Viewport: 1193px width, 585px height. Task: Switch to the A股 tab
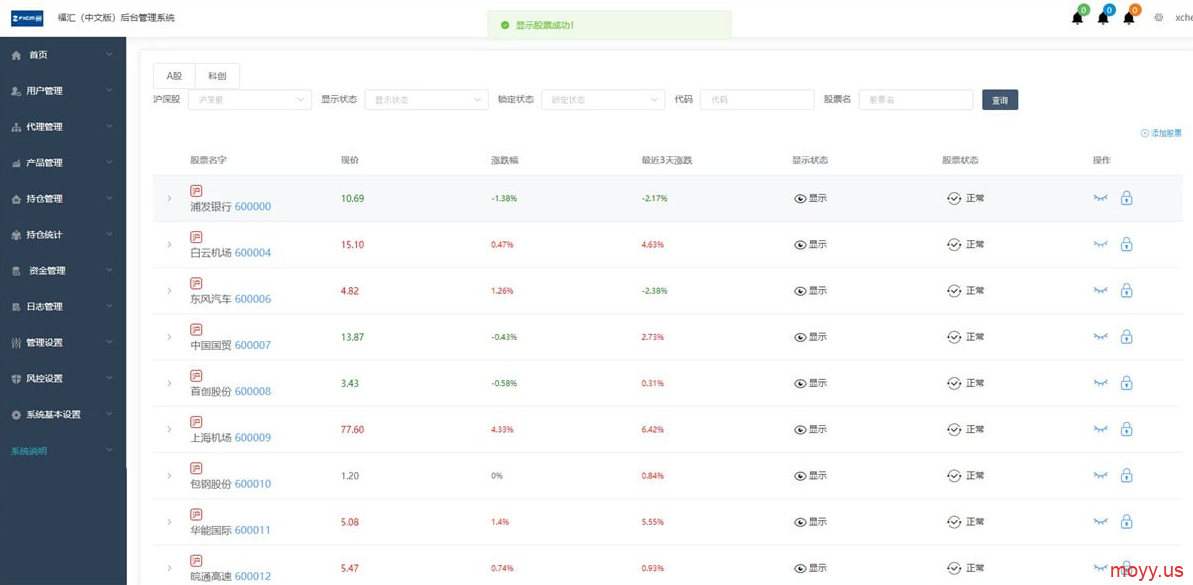[x=174, y=75]
